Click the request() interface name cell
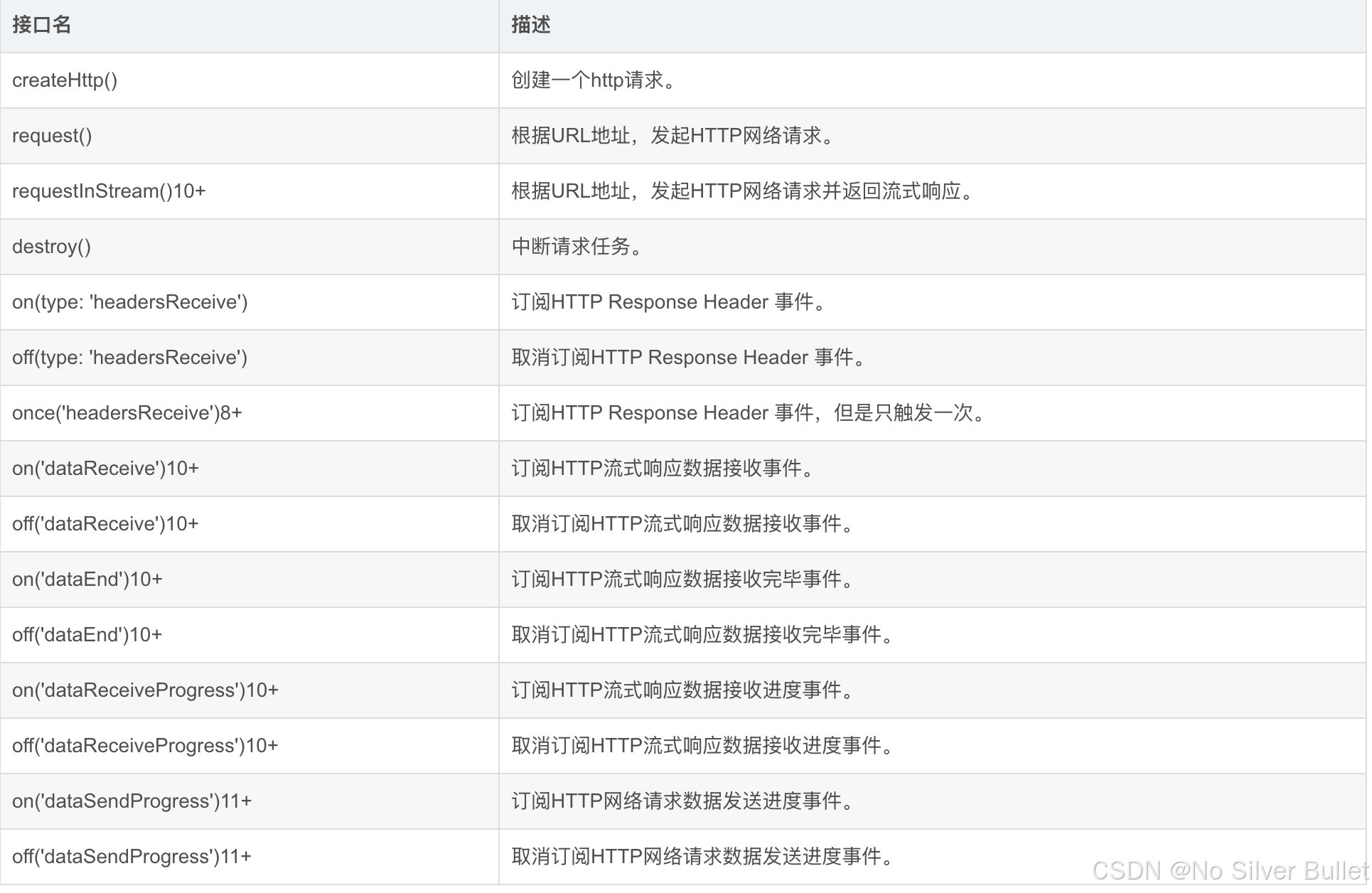This screenshot has height=893, width=1372. tap(52, 136)
